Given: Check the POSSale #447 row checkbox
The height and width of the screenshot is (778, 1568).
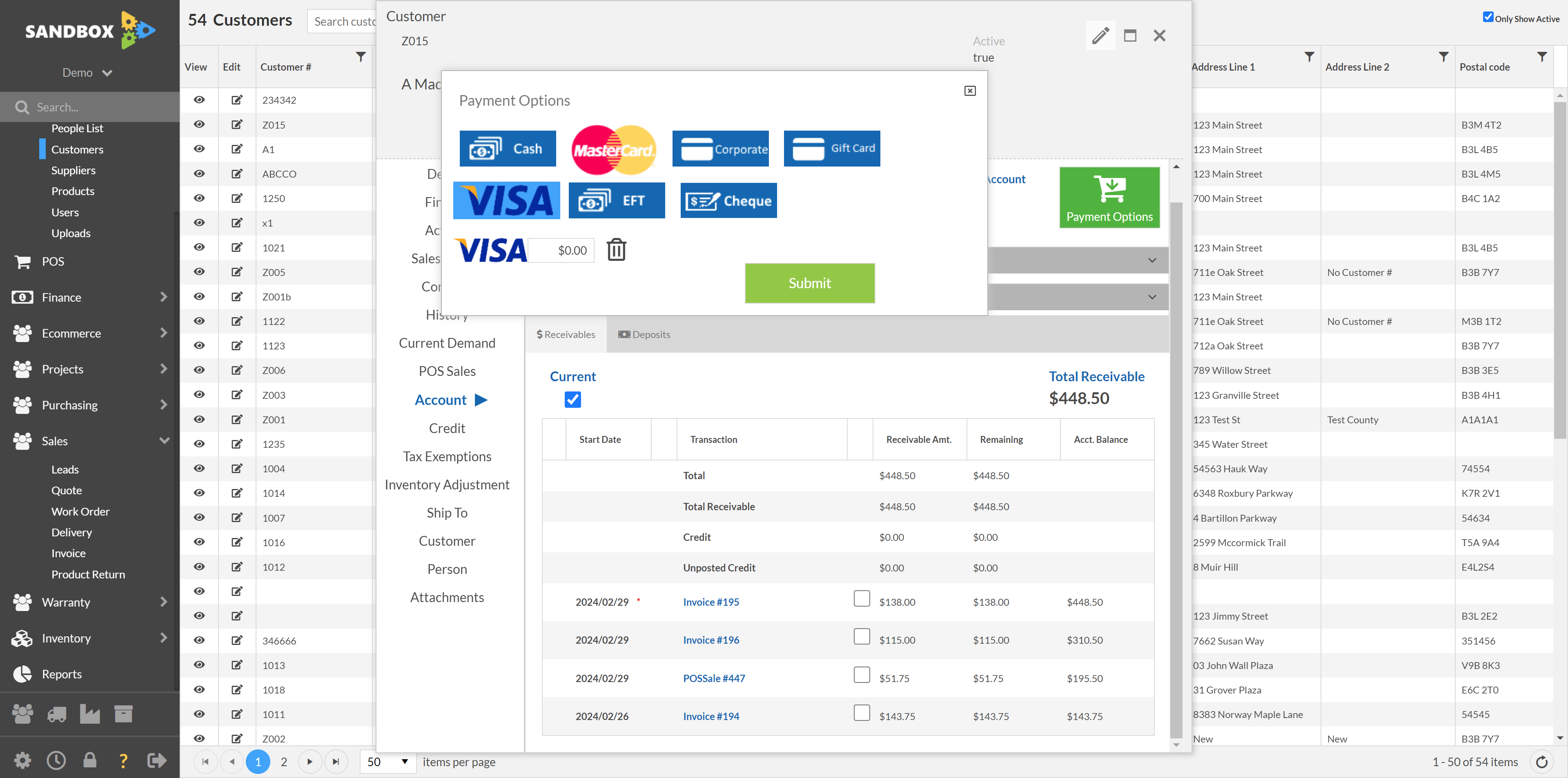Looking at the screenshot, I should pyautogui.click(x=861, y=675).
